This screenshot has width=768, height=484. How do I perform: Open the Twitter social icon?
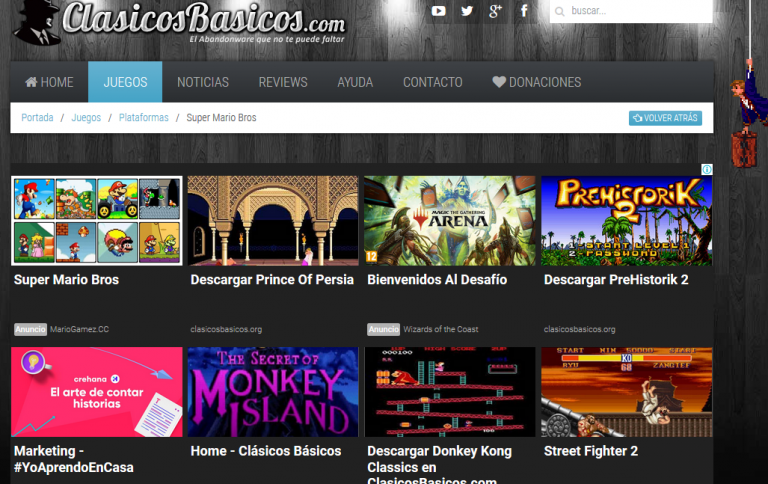467,11
